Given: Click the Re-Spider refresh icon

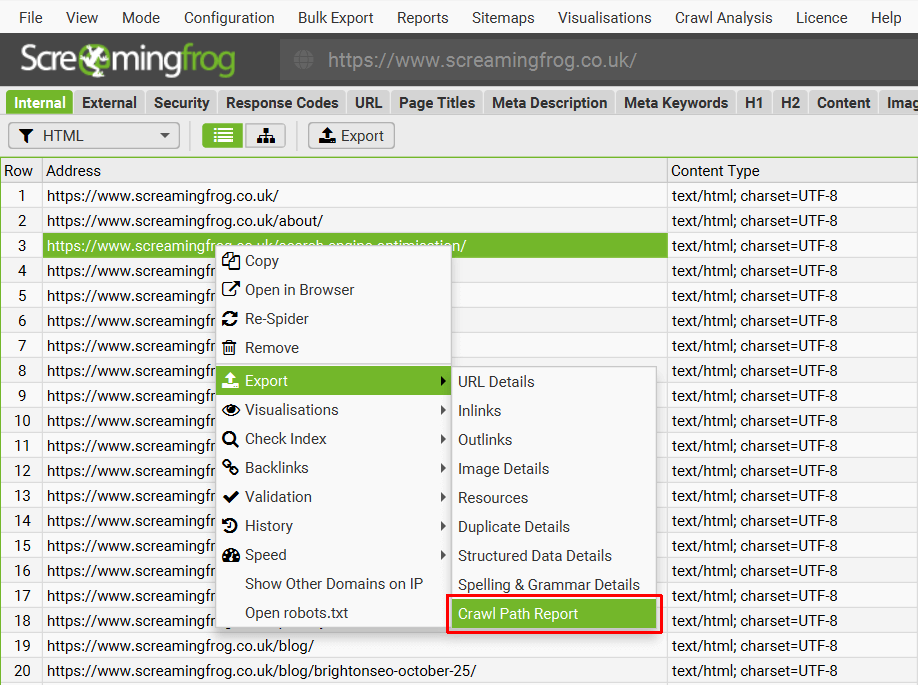Looking at the screenshot, I should pos(231,319).
